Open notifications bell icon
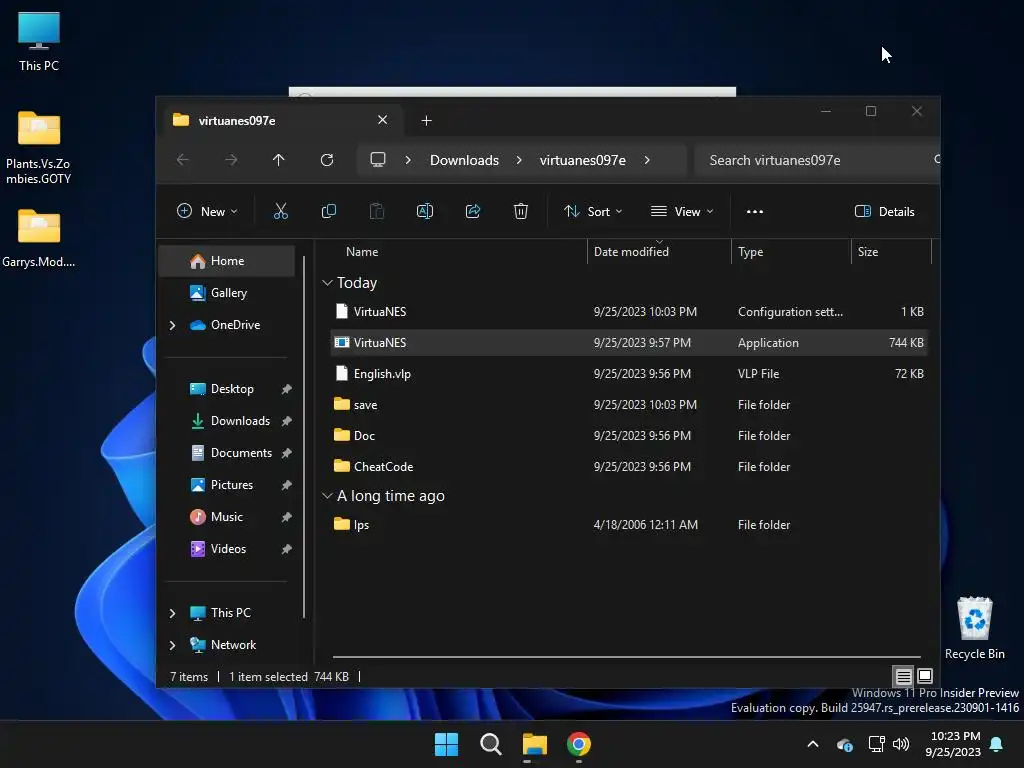 coord(996,744)
